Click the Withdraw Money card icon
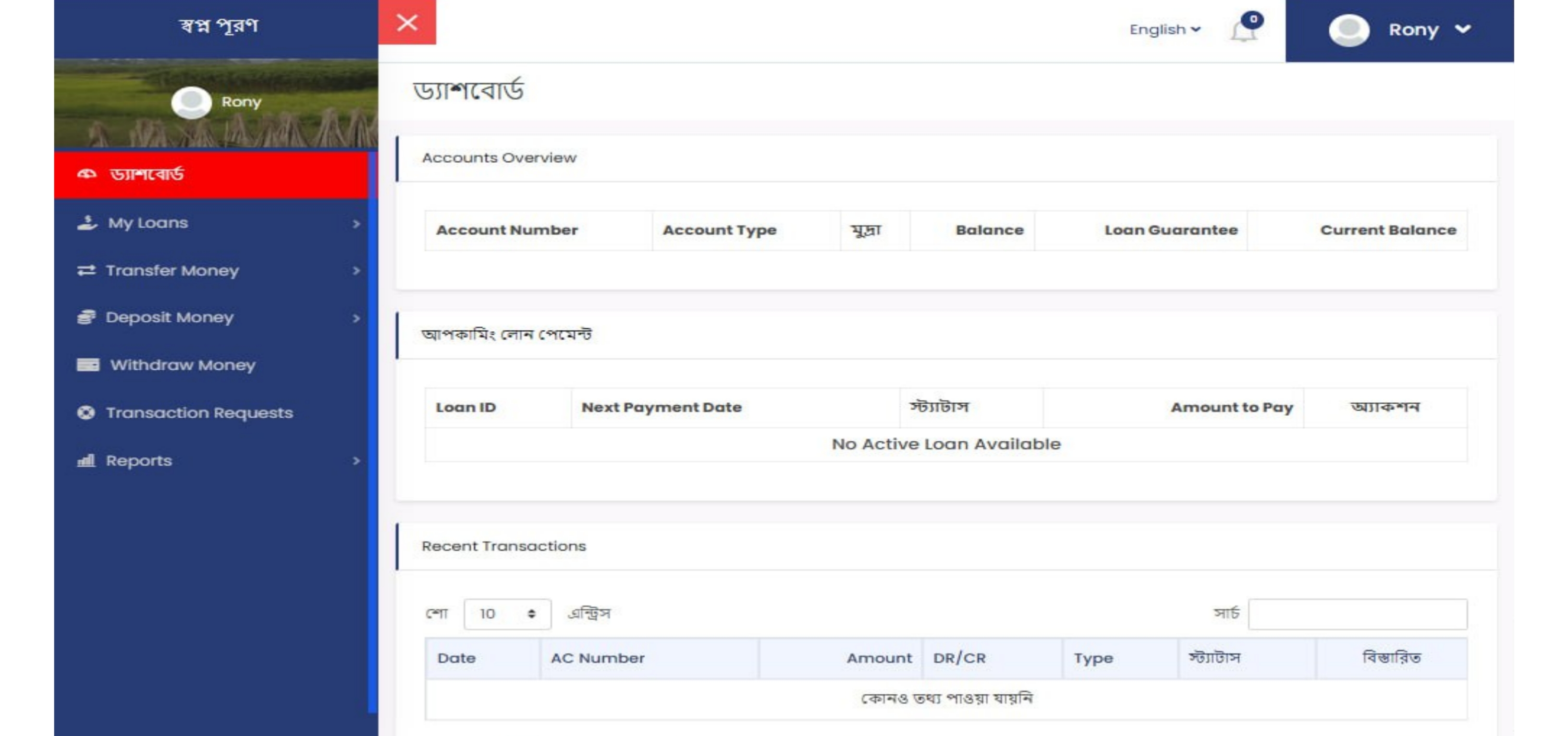Image resolution: width=1568 pixels, height=736 pixels. pyautogui.click(x=87, y=365)
